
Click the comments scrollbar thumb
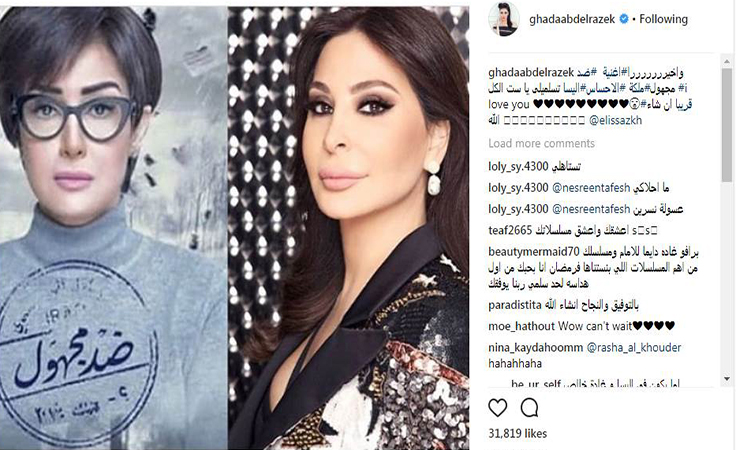[x=727, y=125]
